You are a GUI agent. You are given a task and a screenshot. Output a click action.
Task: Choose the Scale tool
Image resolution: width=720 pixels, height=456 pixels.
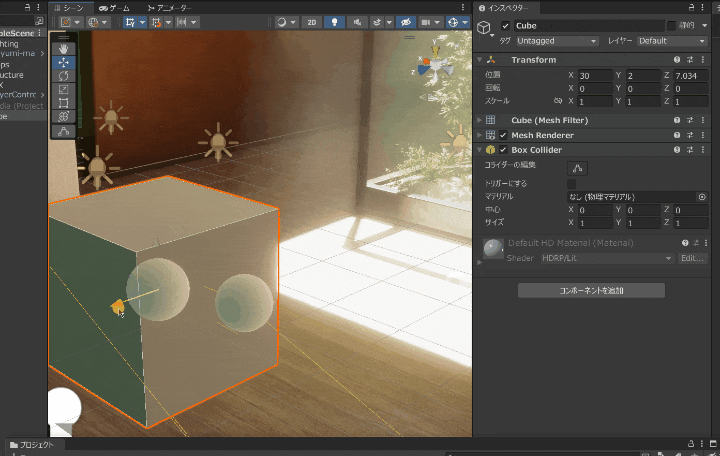pyautogui.click(x=63, y=89)
